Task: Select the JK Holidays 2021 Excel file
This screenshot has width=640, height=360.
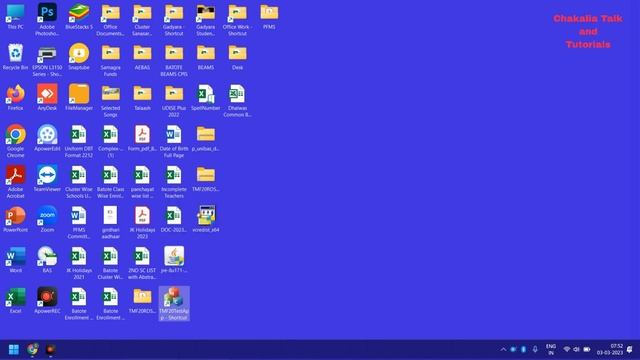Action: [x=79, y=263]
